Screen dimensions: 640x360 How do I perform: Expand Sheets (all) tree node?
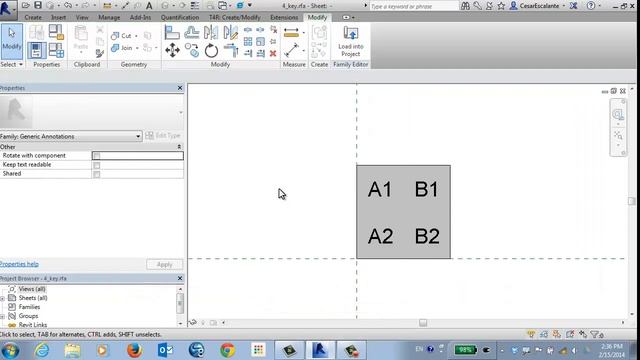click(x=2, y=298)
